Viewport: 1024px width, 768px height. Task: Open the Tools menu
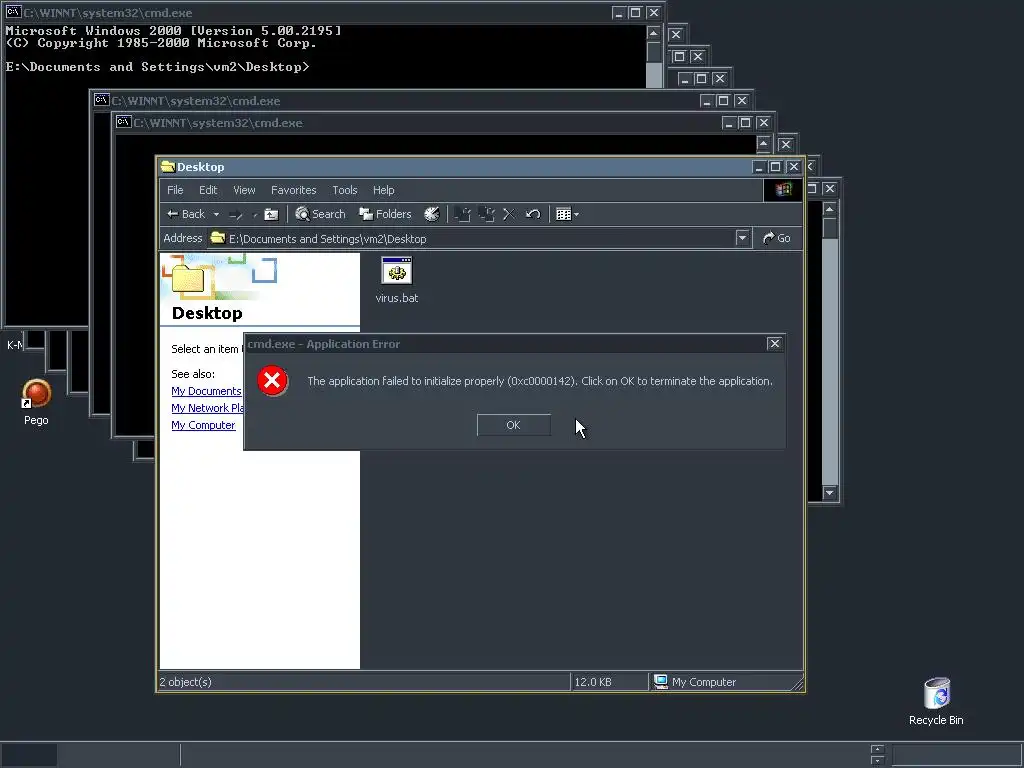[345, 190]
